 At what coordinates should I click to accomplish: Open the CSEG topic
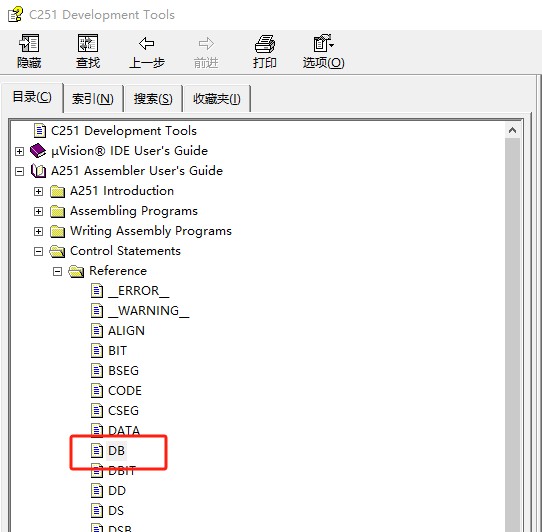[x=123, y=411]
